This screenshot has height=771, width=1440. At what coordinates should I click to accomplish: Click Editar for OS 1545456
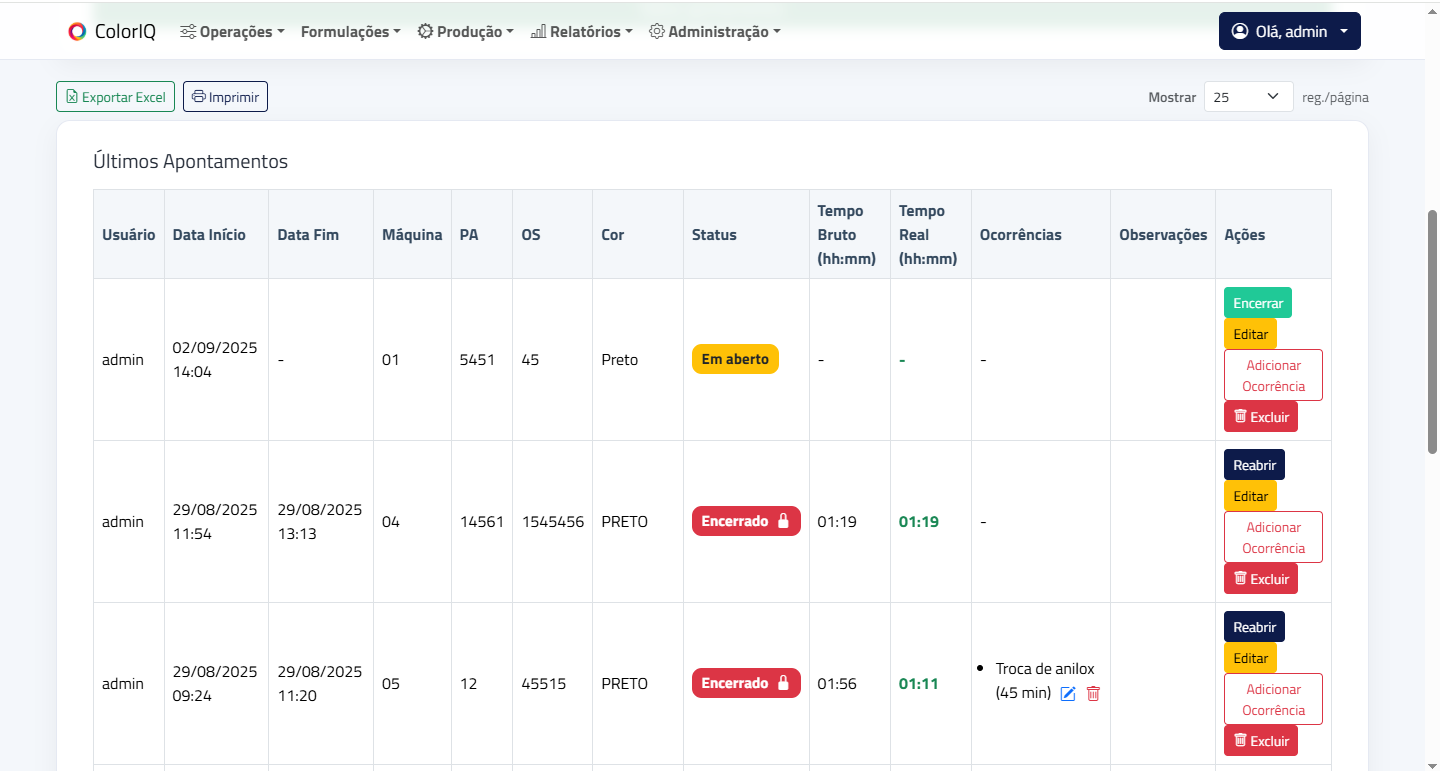[1250, 496]
